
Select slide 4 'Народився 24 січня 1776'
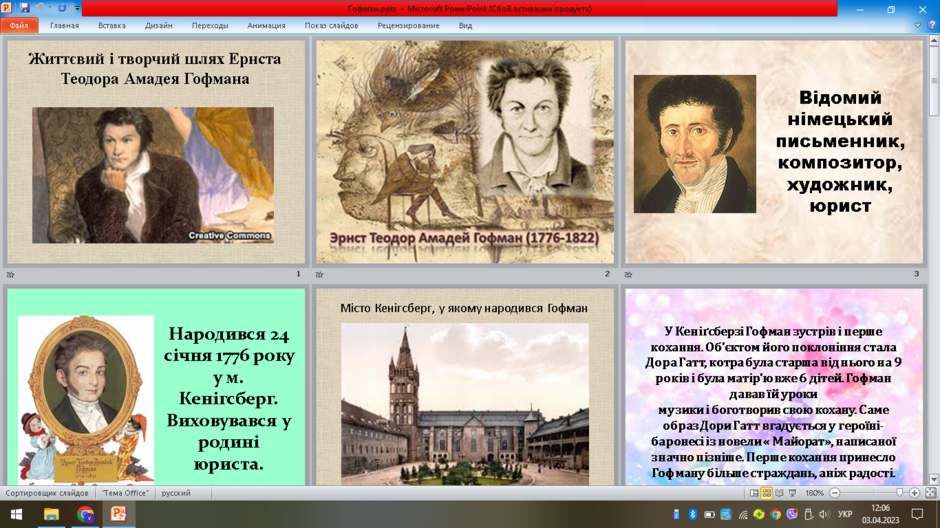click(x=156, y=387)
